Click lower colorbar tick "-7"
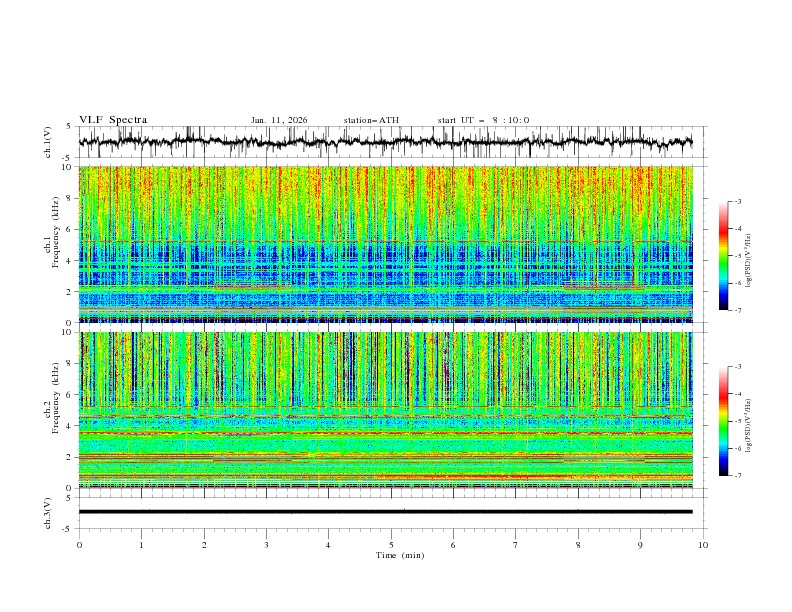 pos(738,475)
